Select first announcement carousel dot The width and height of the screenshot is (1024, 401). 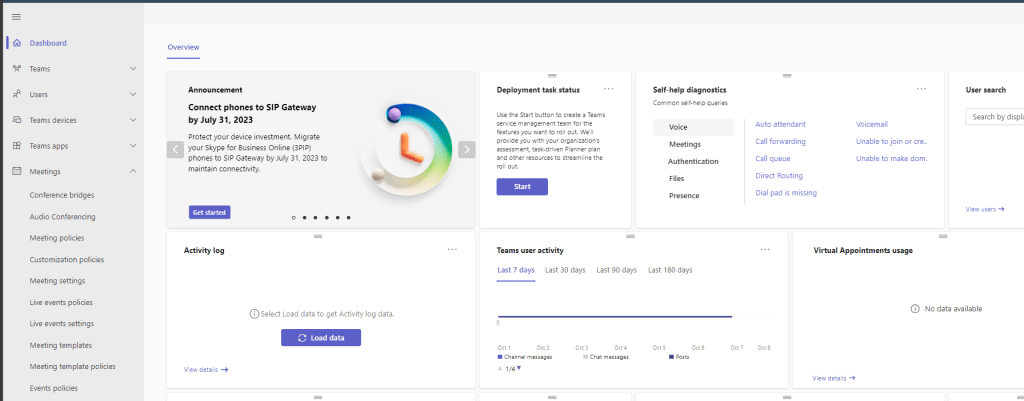[293, 217]
